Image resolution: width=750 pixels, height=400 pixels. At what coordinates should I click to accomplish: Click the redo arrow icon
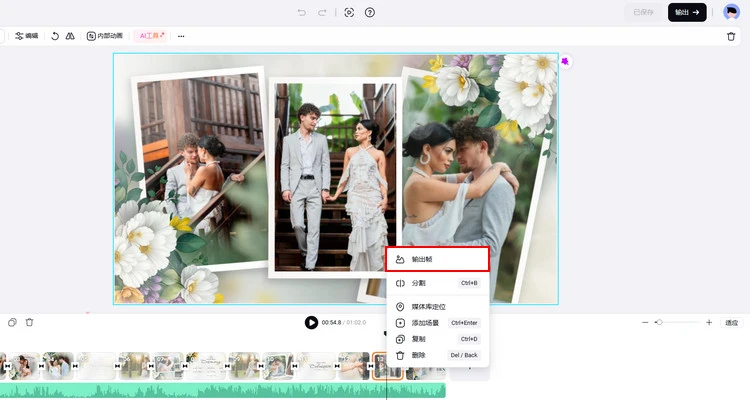point(322,12)
